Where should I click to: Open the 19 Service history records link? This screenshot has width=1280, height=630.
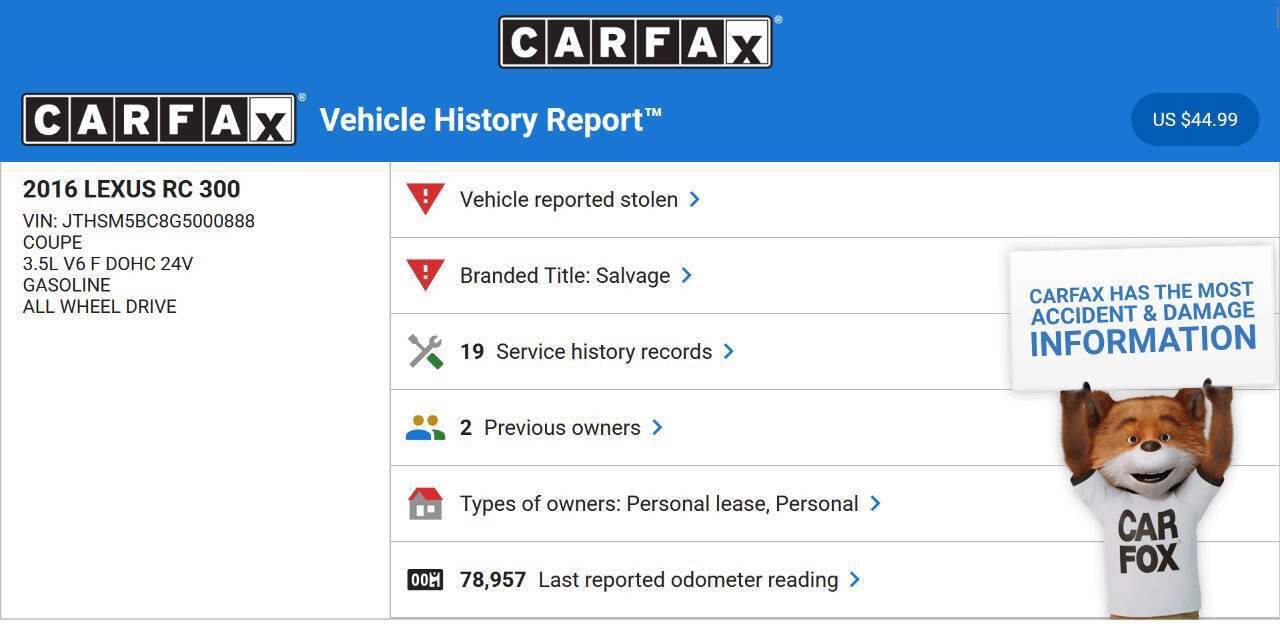click(x=586, y=351)
